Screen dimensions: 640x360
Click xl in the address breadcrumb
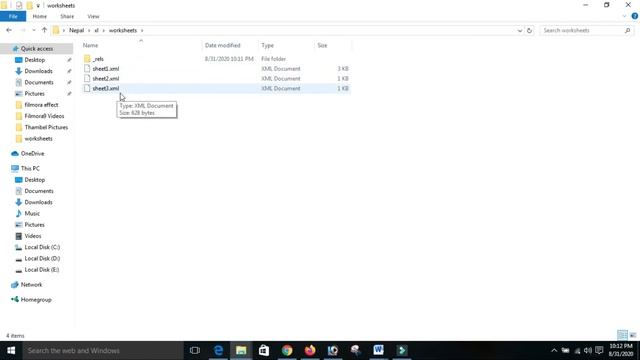click(96, 30)
